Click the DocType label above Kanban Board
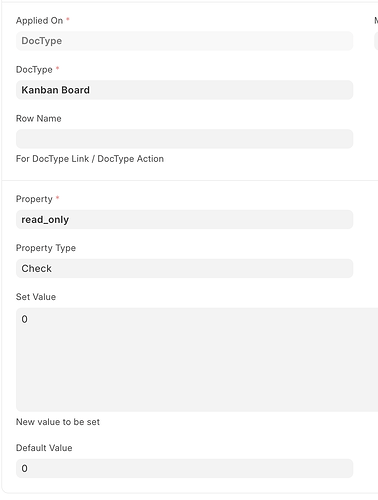The image size is (378, 500). (x=34, y=70)
